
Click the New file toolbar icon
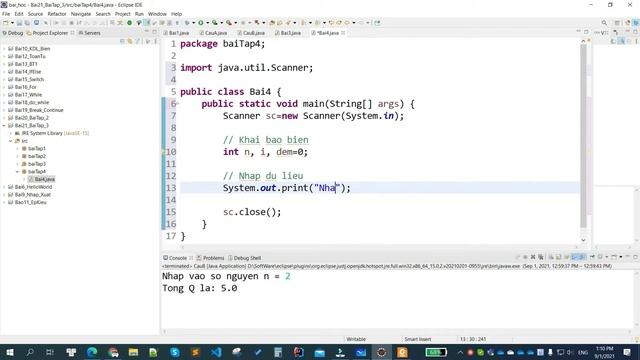(5, 23)
